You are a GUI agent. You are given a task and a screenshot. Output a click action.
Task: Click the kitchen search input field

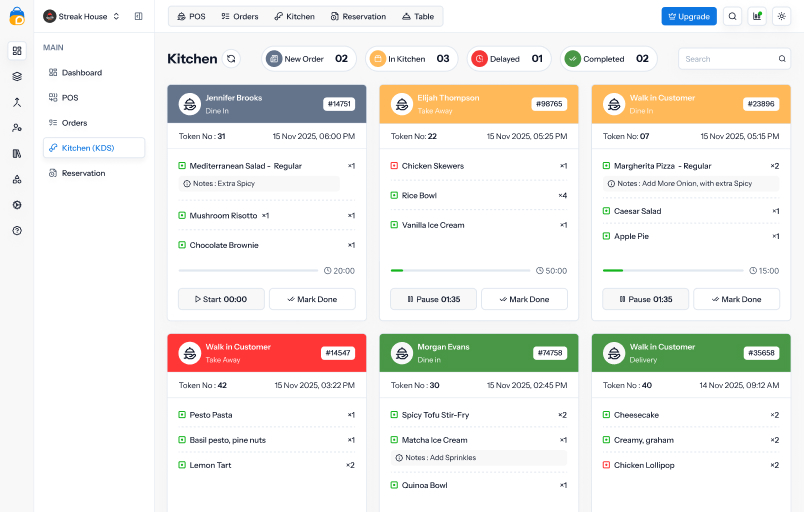(x=726, y=59)
